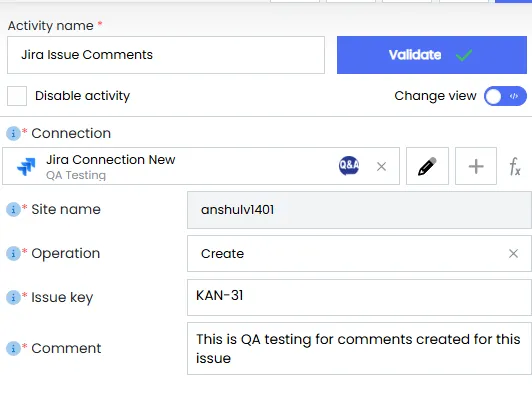Click the Site name info icon
The width and height of the screenshot is (532, 419).
click(14, 209)
